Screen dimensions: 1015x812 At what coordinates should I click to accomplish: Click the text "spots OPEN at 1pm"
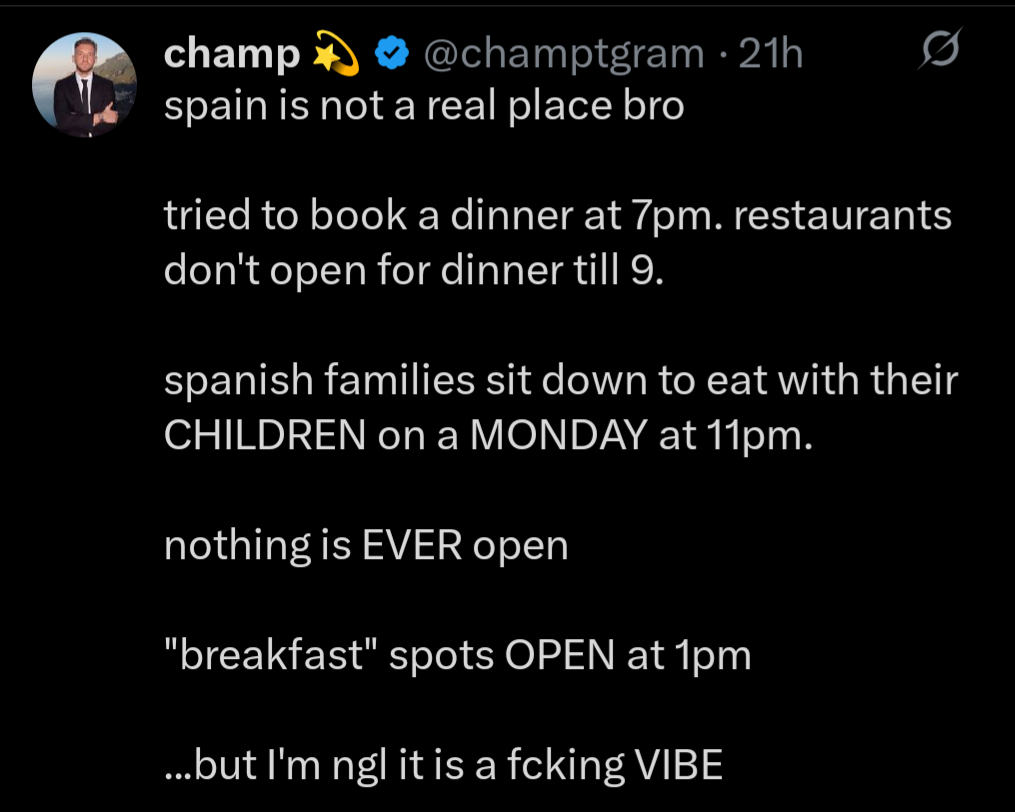point(569,655)
